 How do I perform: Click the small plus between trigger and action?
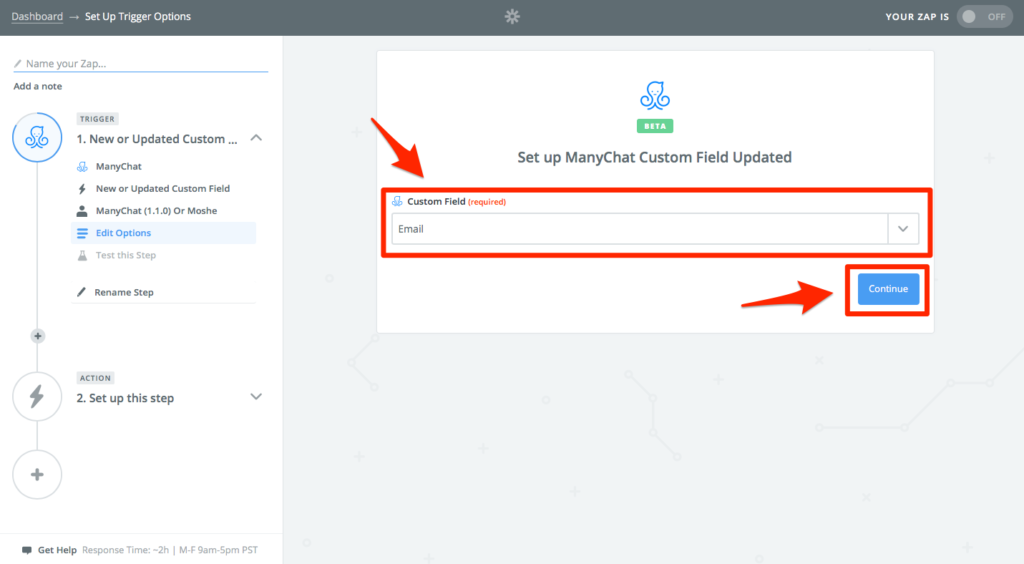pyautogui.click(x=38, y=336)
